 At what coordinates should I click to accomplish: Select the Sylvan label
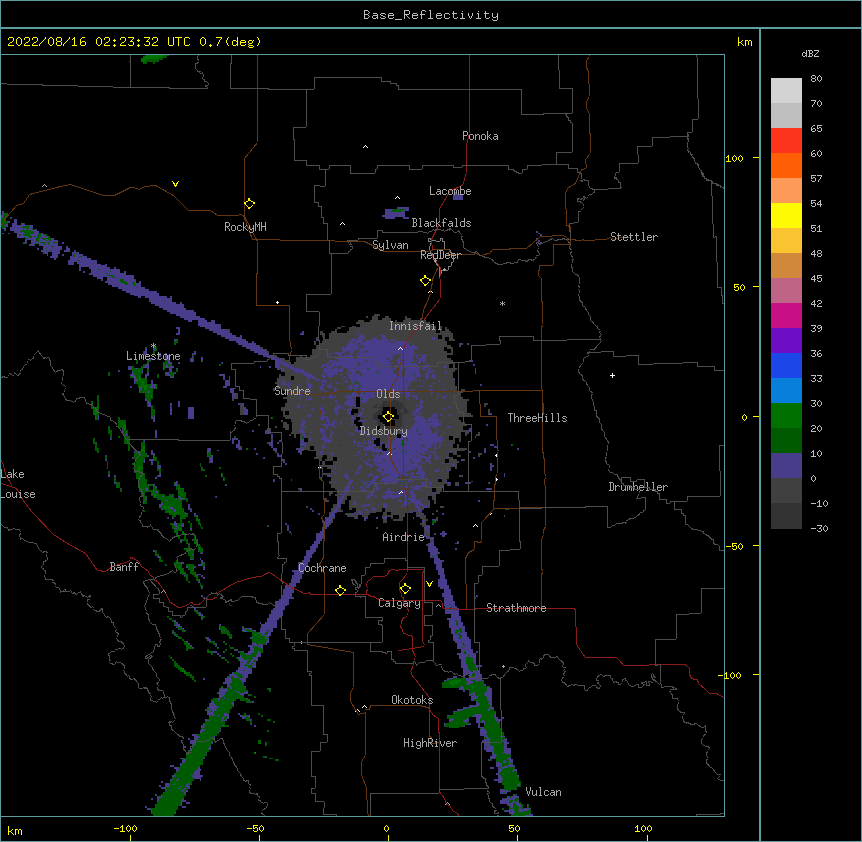(390, 245)
